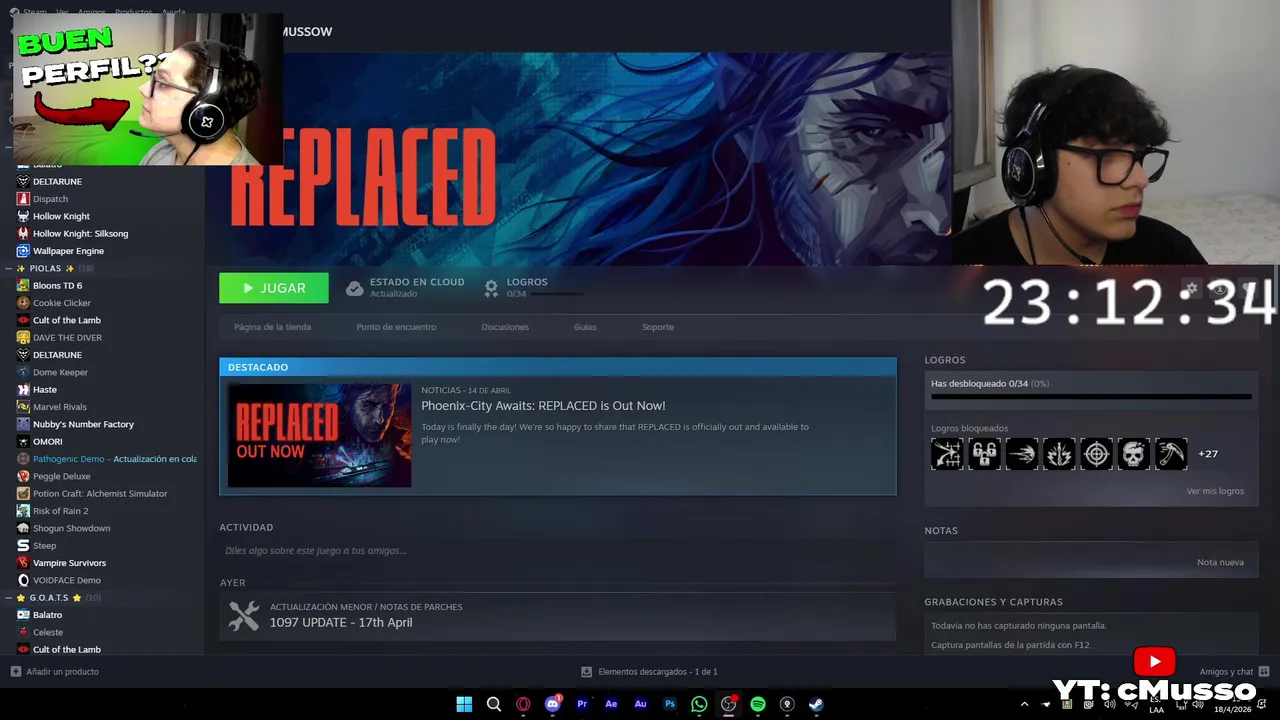Click the pickaxe locked achievement icon

tap(1171, 454)
